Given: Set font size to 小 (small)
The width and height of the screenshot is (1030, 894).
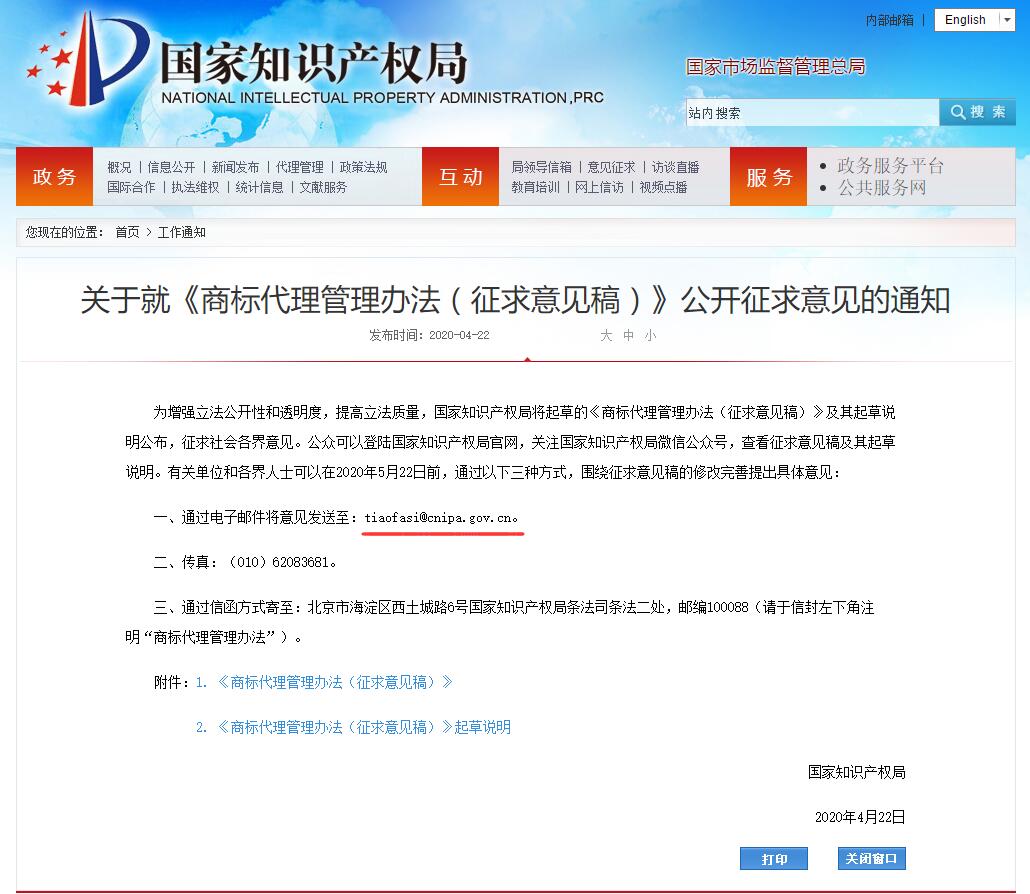Looking at the screenshot, I should [650, 336].
